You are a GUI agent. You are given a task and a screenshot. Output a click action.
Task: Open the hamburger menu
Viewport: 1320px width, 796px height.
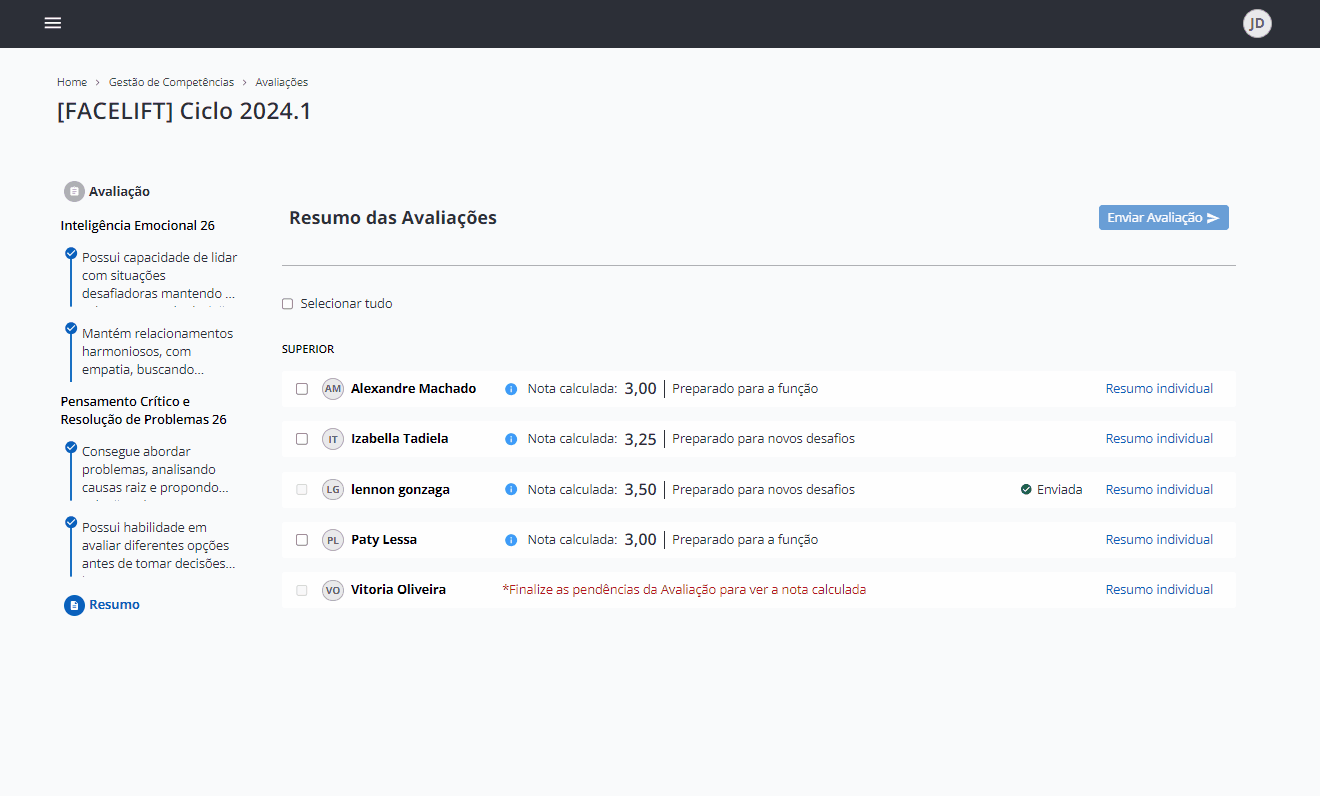[53, 23]
